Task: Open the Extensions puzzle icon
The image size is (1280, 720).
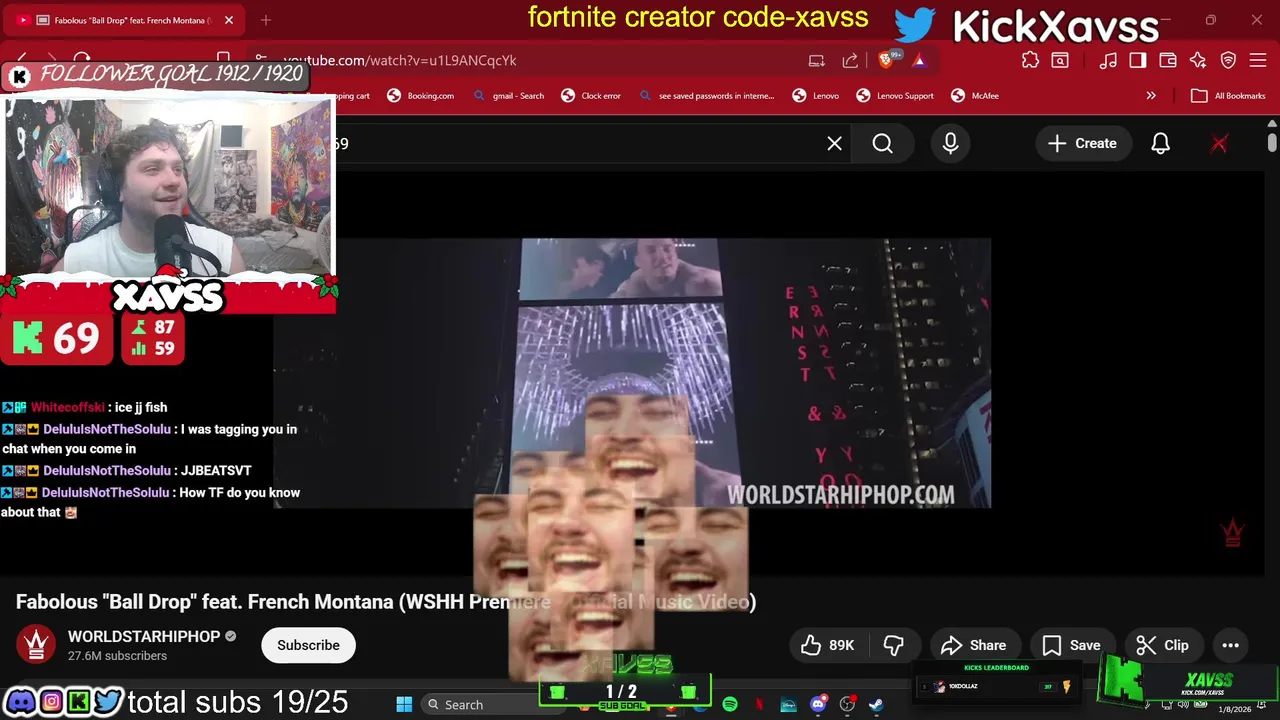Action: (x=1030, y=60)
